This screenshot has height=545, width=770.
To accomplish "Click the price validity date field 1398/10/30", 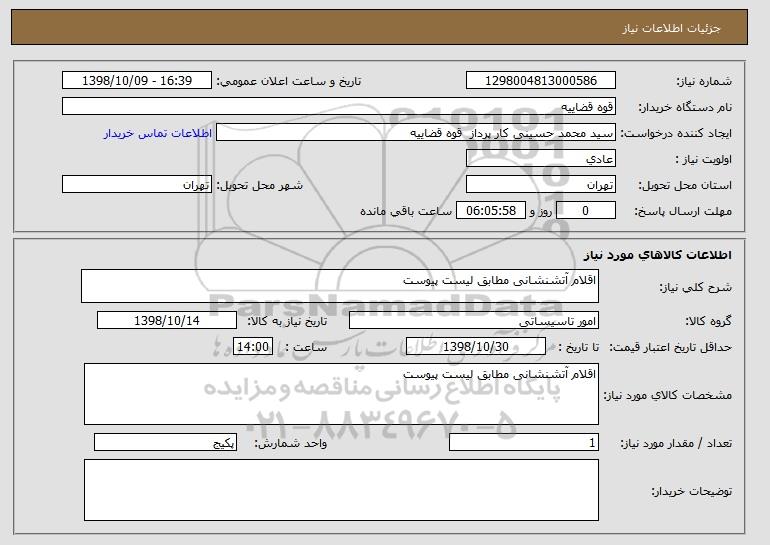I will click(x=476, y=347).
